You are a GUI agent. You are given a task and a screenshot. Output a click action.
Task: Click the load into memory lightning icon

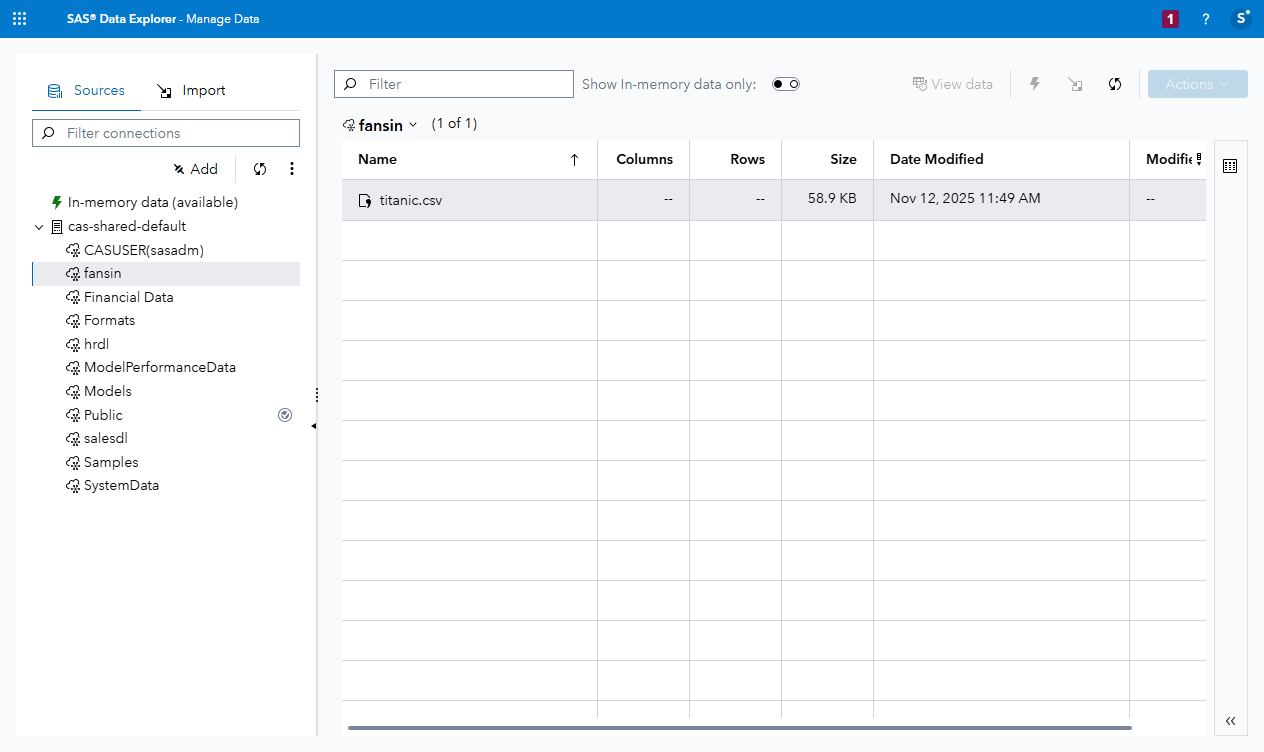pos(1035,84)
